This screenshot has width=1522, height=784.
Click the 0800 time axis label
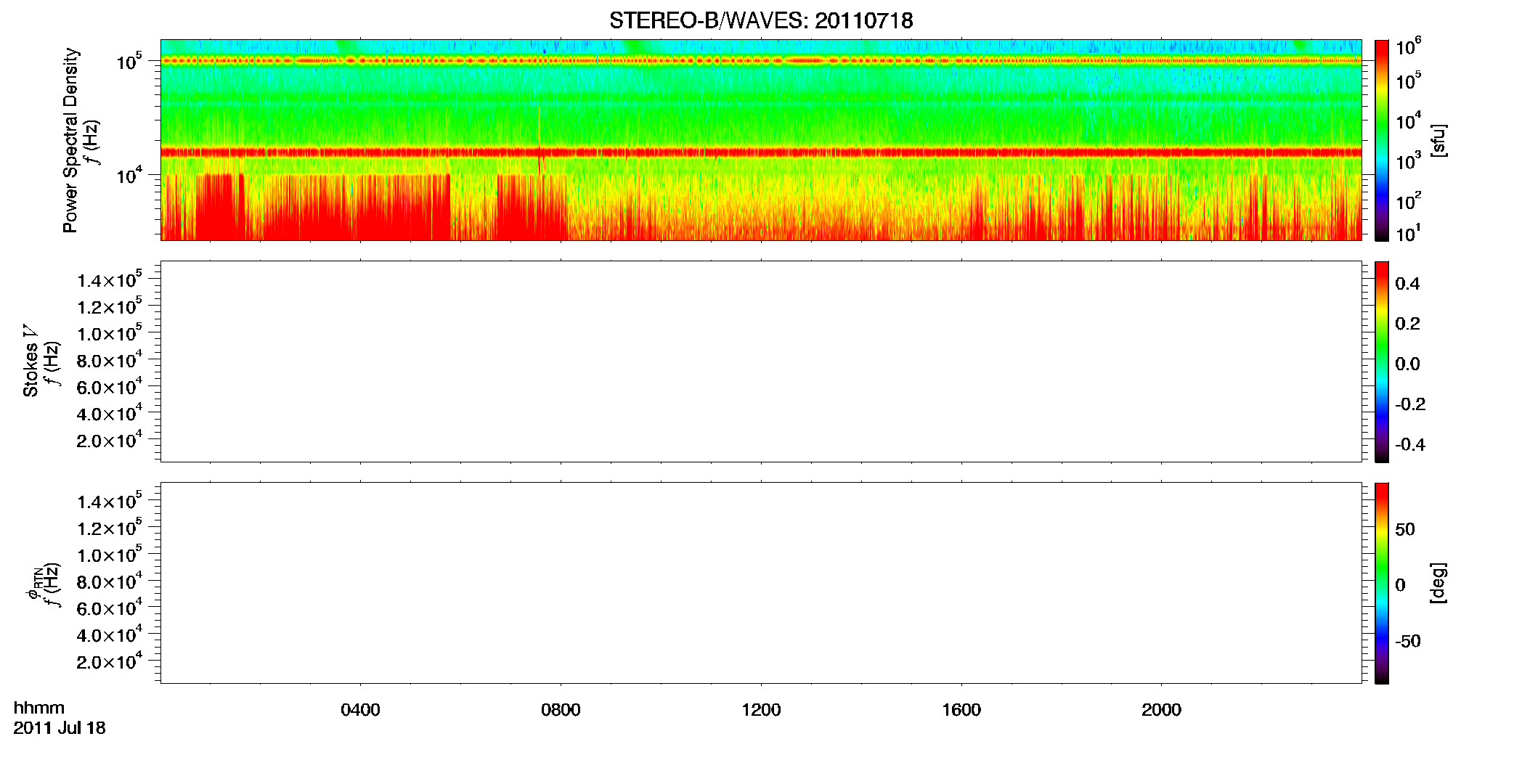(561, 710)
